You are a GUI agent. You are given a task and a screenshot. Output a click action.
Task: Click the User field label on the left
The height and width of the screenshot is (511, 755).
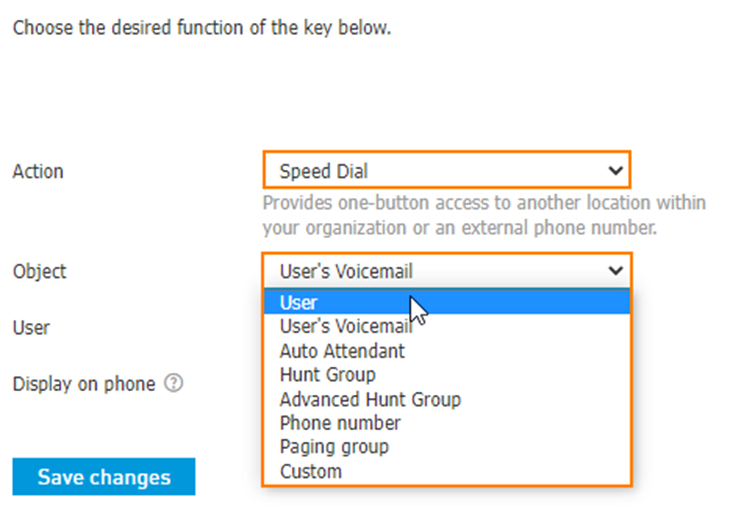(31, 328)
